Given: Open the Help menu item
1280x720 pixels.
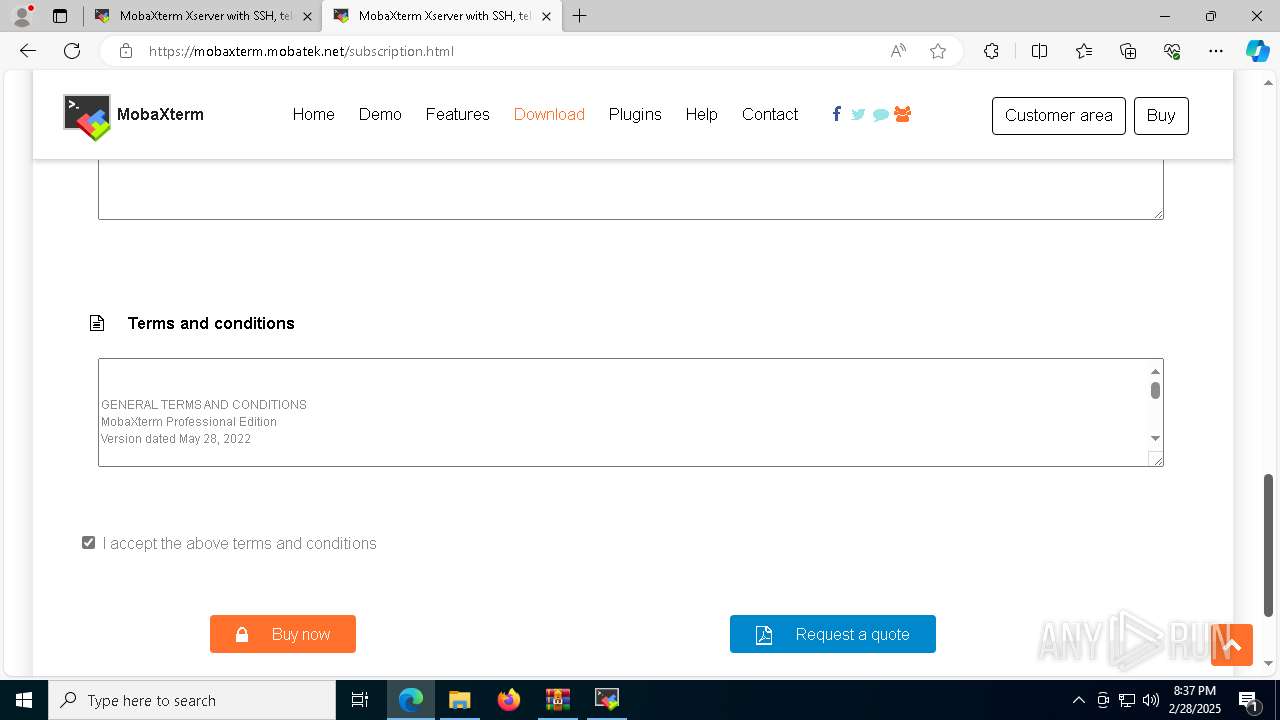Looking at the screenshot, I should [701, 114].
